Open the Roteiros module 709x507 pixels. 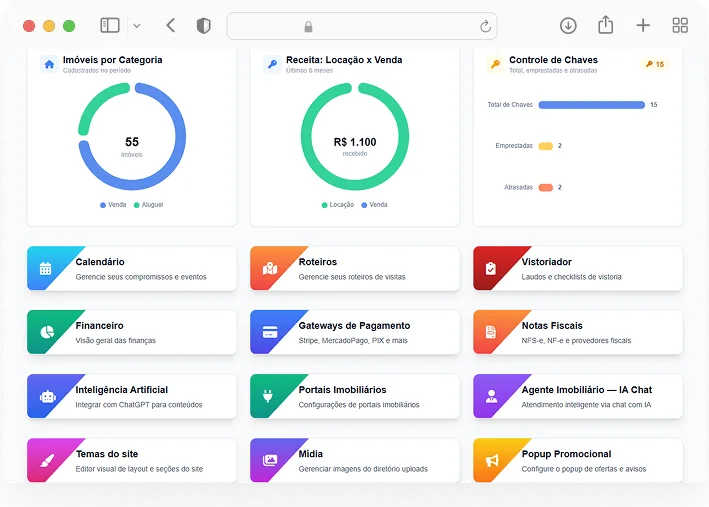pos(354,268)
